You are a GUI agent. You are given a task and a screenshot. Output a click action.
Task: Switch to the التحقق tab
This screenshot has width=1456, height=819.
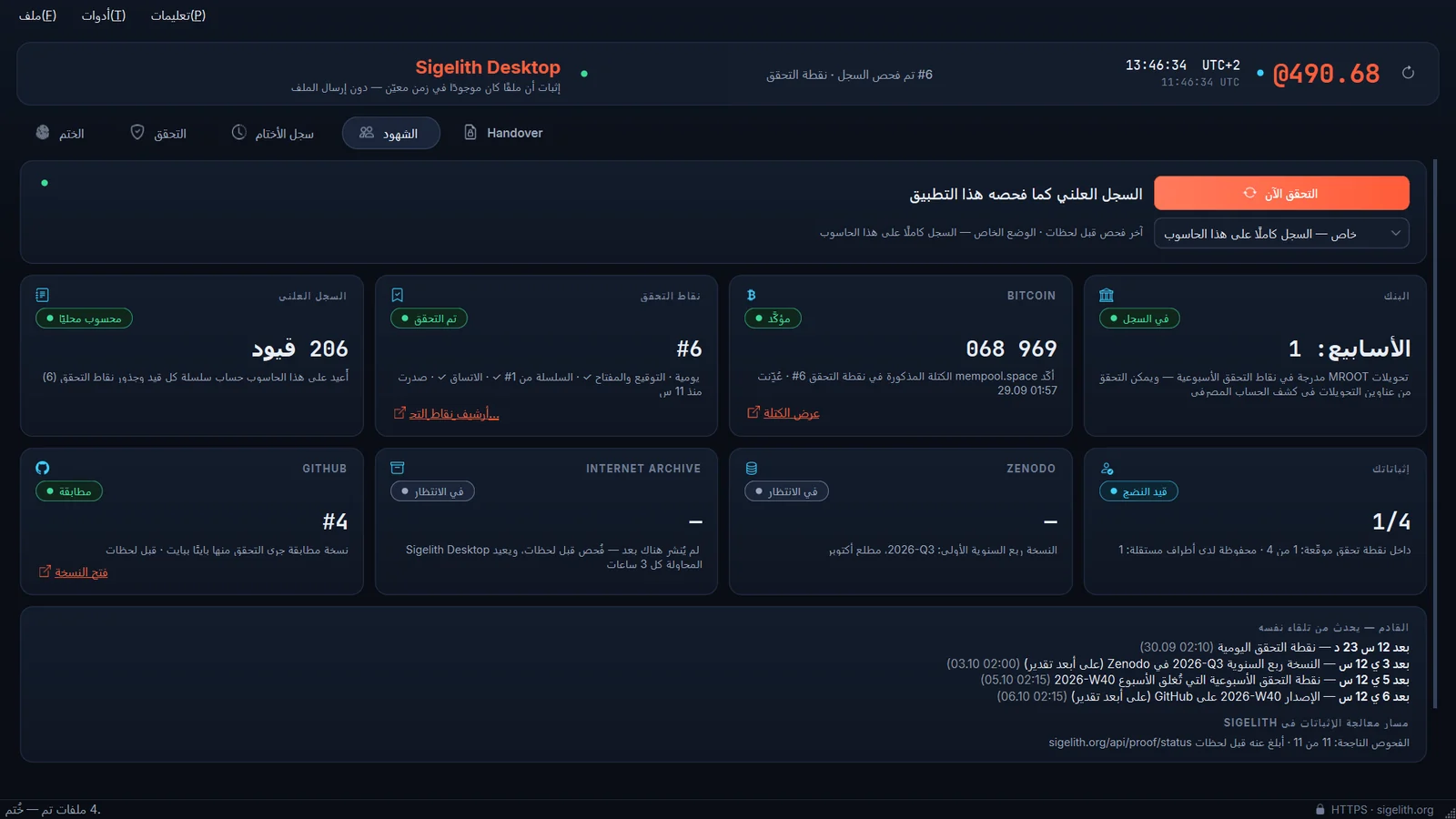pyautogui.click(x=158, y=133)
